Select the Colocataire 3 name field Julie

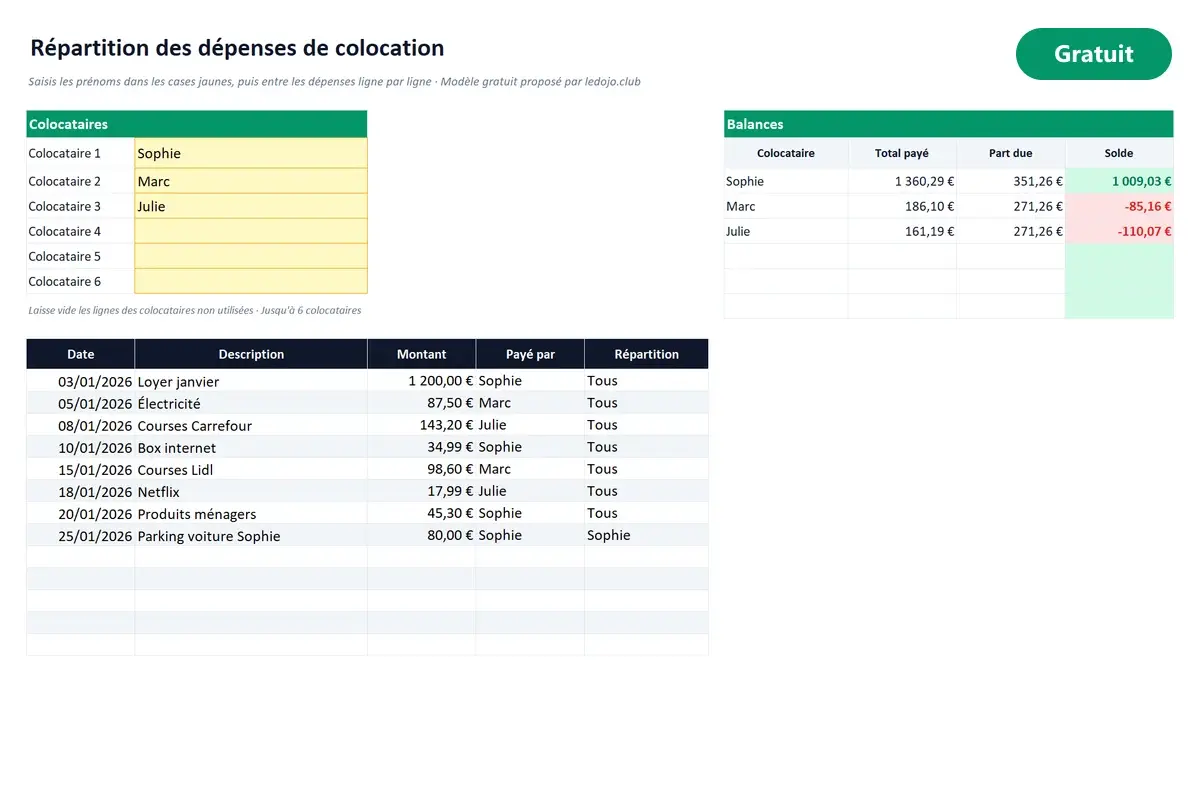click(x=251, y=206)
